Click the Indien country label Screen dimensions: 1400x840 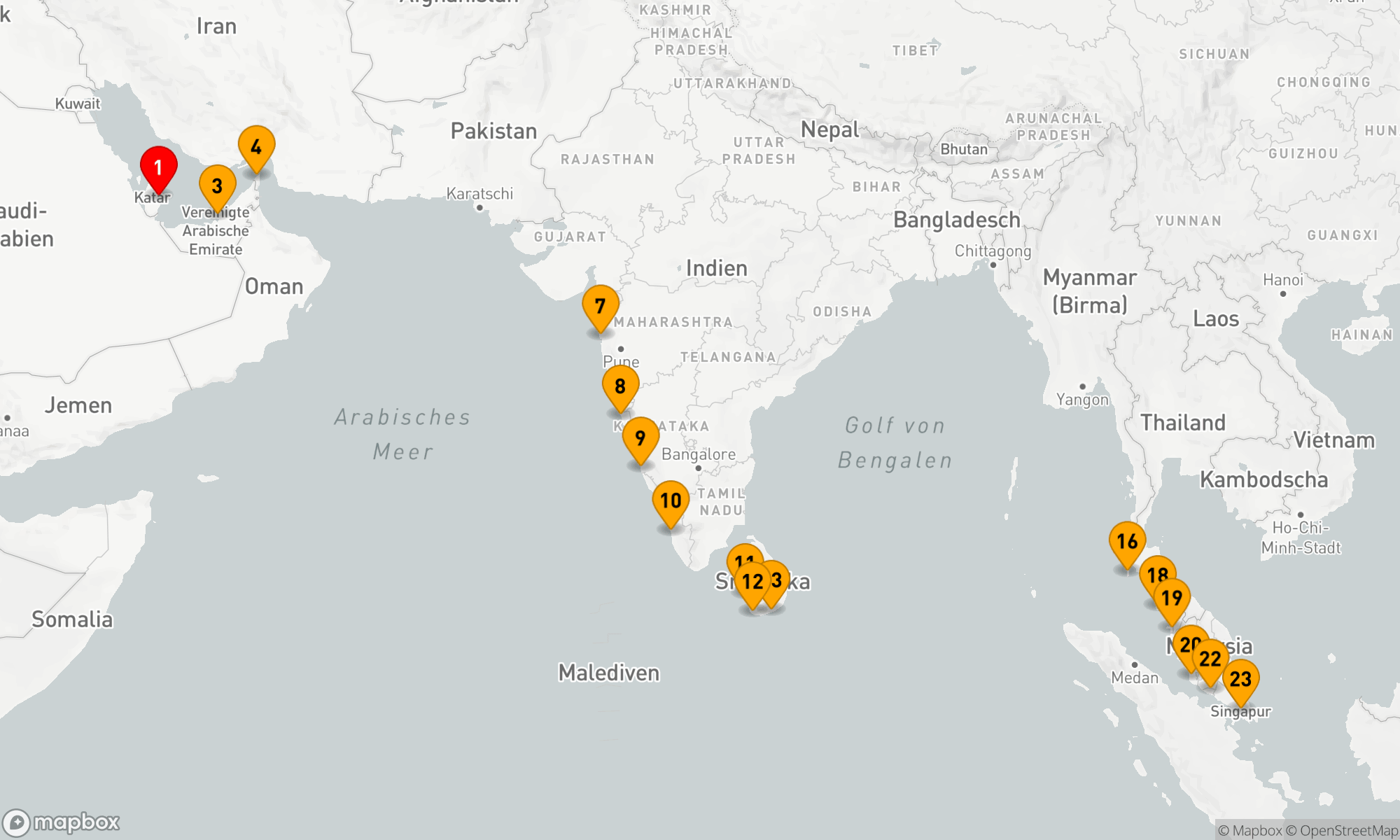[716, 268]
